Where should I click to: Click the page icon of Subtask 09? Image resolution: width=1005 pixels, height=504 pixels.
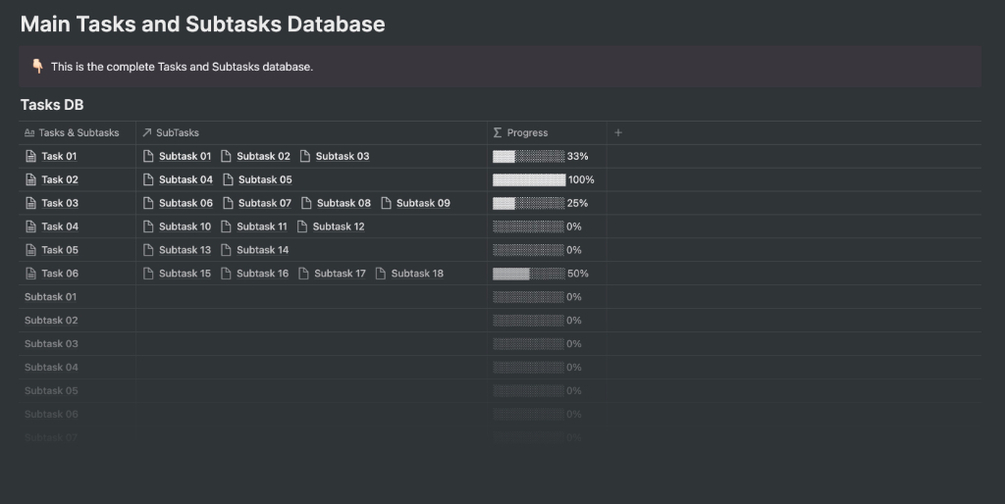point(386,203)
